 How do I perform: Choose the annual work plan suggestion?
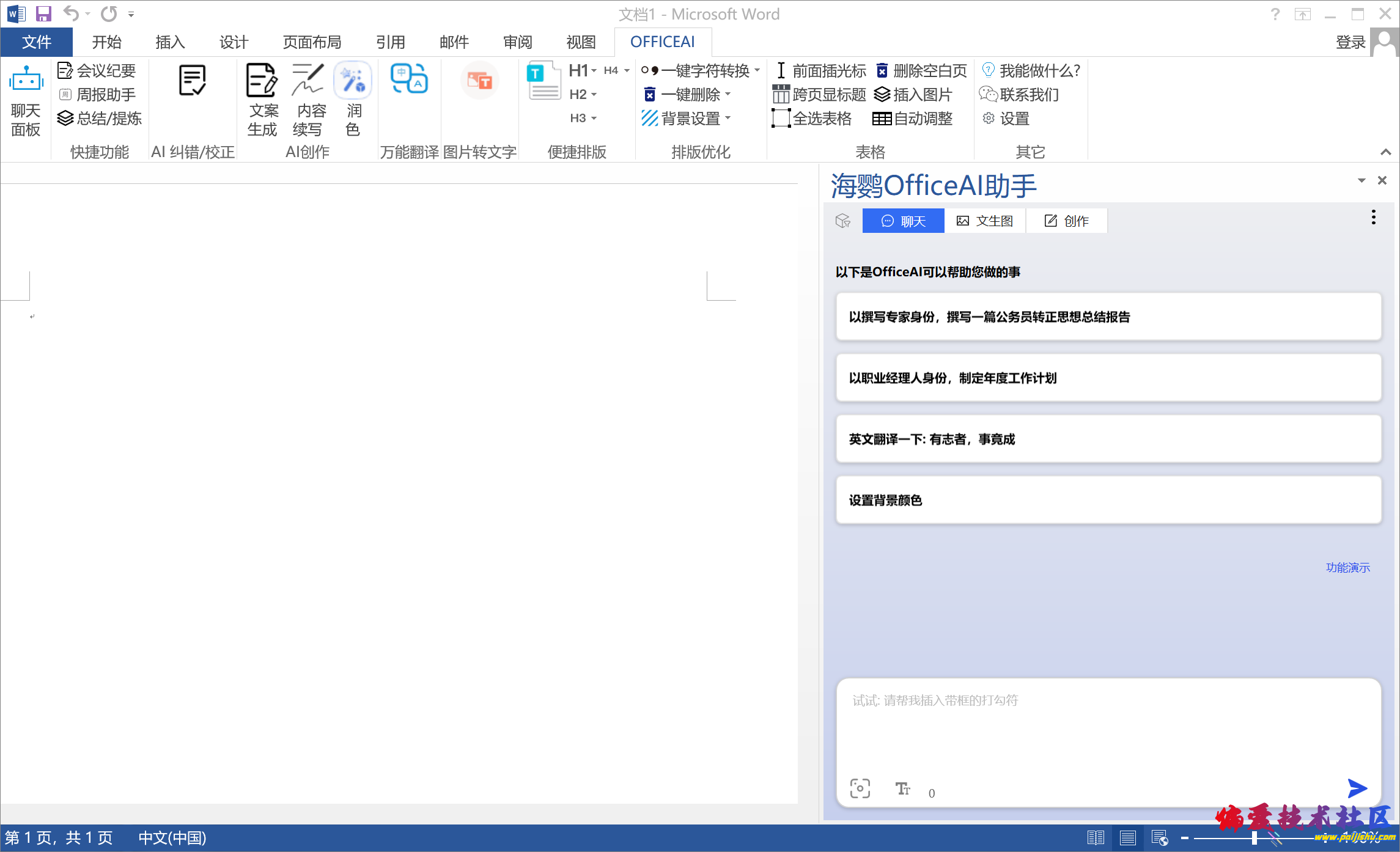(x=1108, y=378)
